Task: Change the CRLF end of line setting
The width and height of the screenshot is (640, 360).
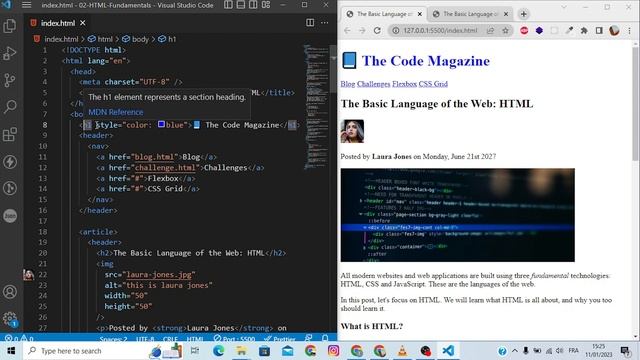Action: coord(170,339)
